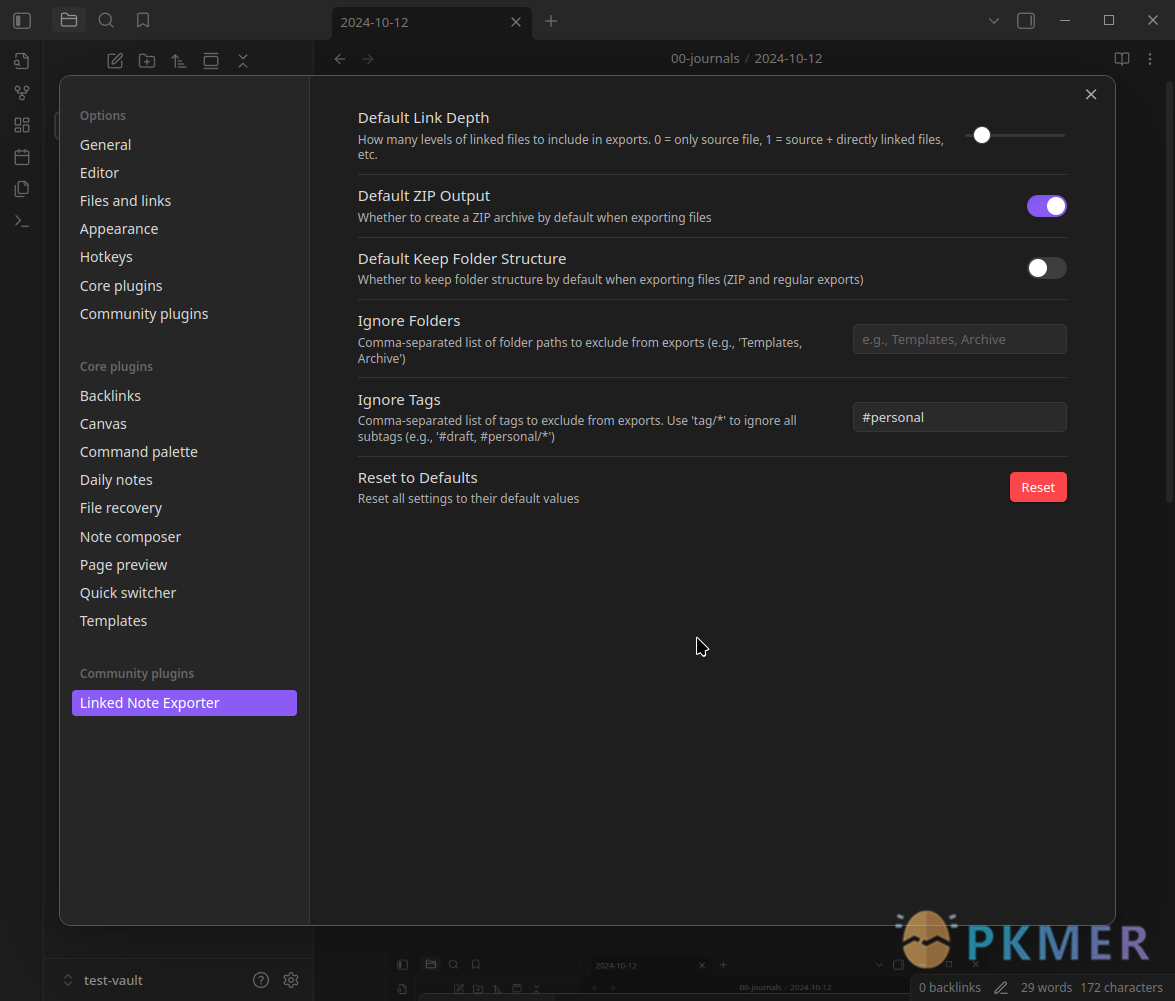Click the red Reset button
Viewport: 1175px width, 1001px height.
pos(1038,487)
